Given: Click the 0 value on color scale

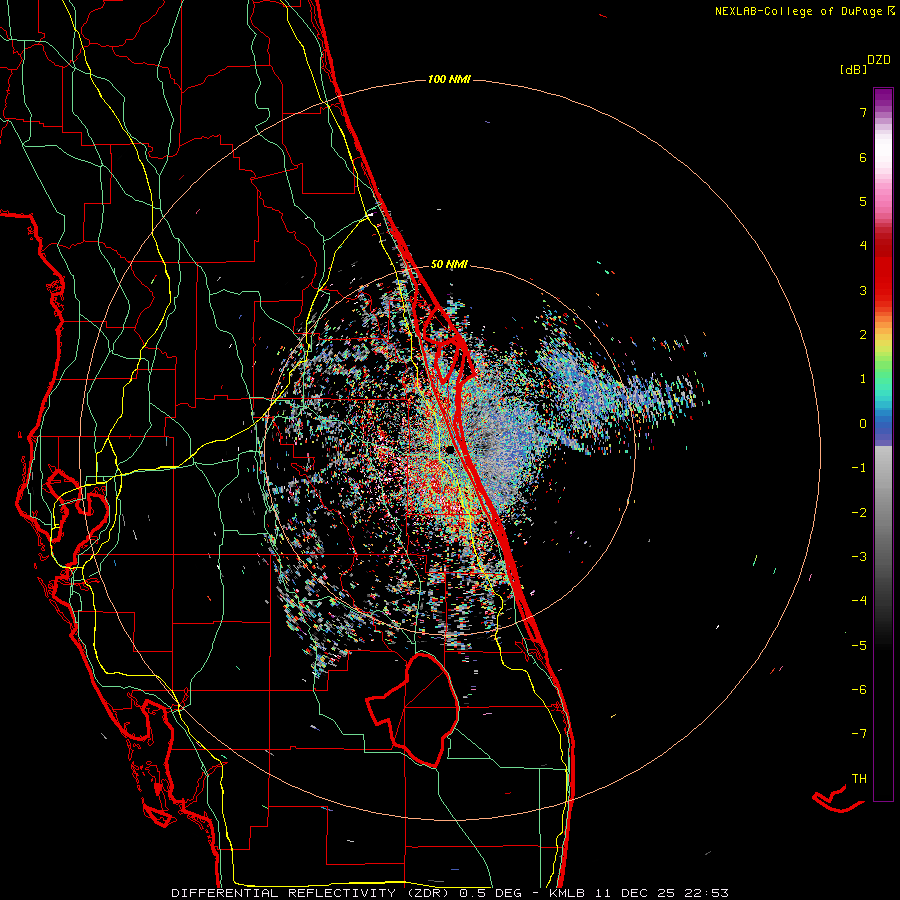Looking at the screenshot, I should click(863, 424).
